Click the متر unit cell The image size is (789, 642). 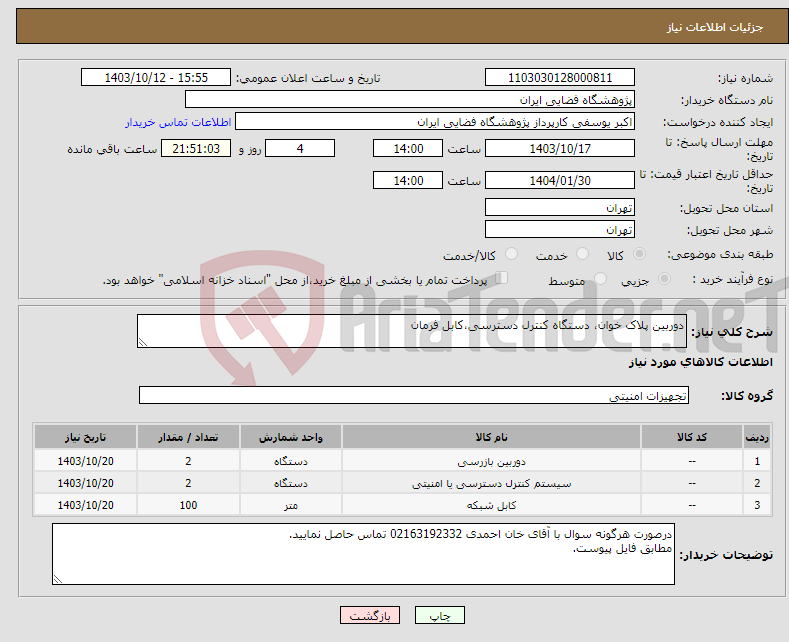coord(291,505)
